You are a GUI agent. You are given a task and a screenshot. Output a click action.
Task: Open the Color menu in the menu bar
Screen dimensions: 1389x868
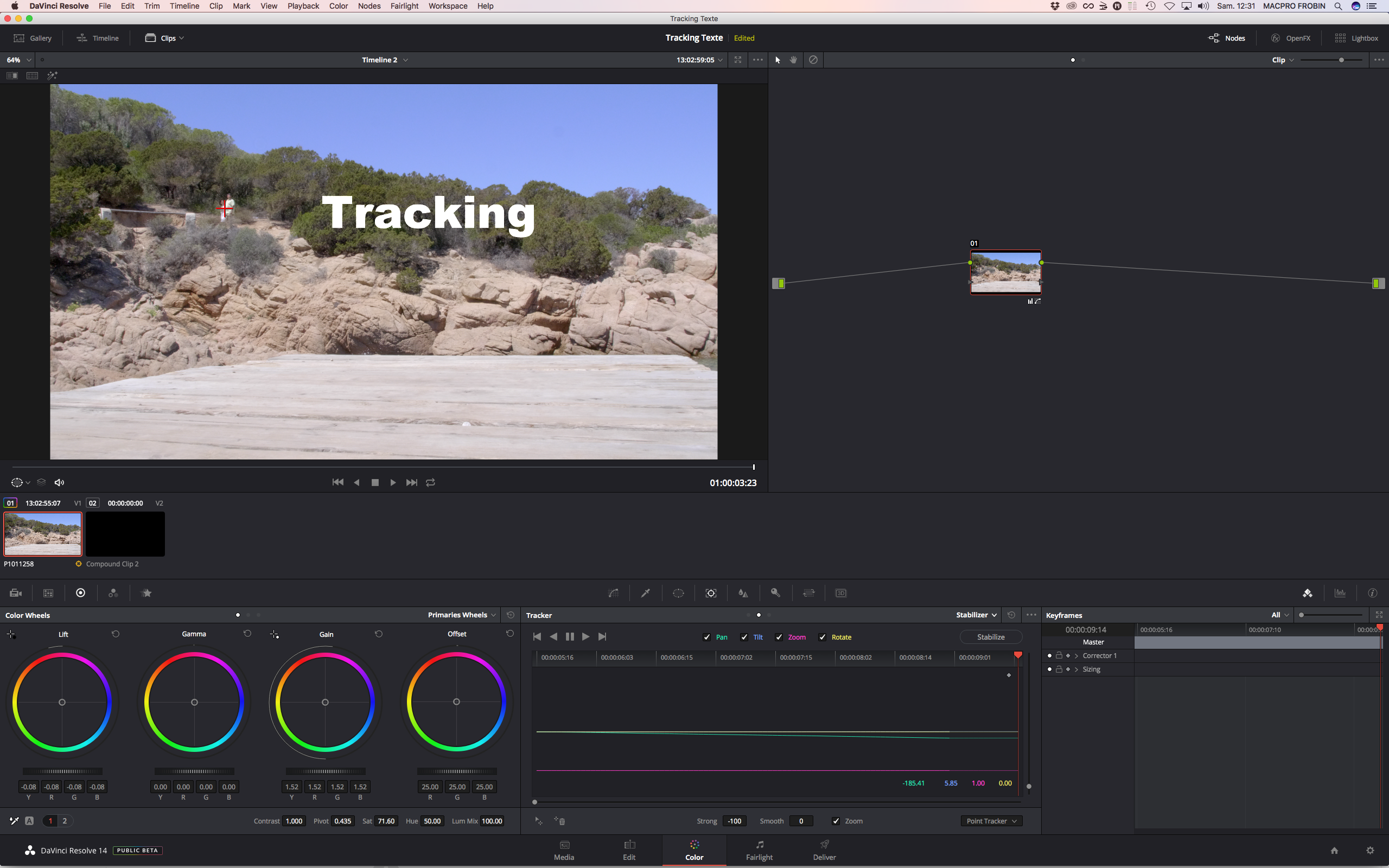click(338, 6)
